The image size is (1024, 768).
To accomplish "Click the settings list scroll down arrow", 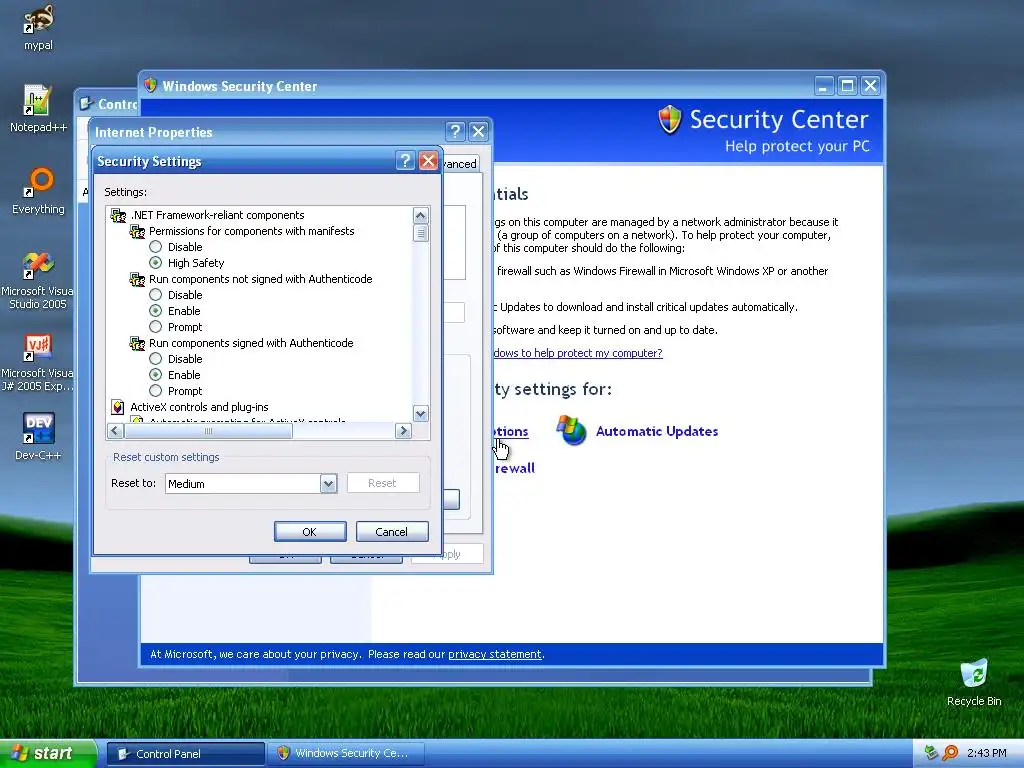I will (421, 413).
